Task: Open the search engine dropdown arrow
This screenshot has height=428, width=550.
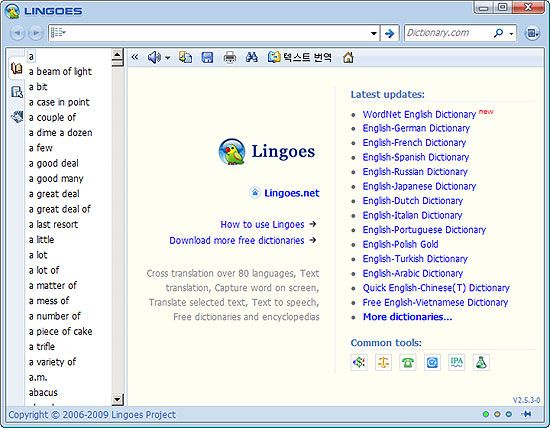Action: tap(511, 34)
